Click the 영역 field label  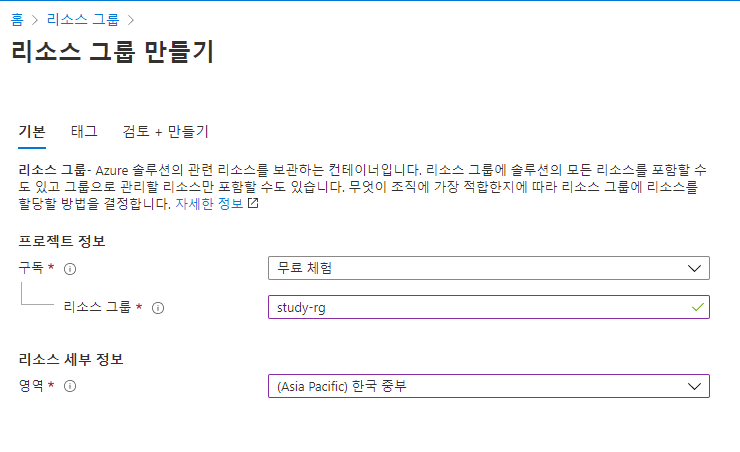pos(31,385)
